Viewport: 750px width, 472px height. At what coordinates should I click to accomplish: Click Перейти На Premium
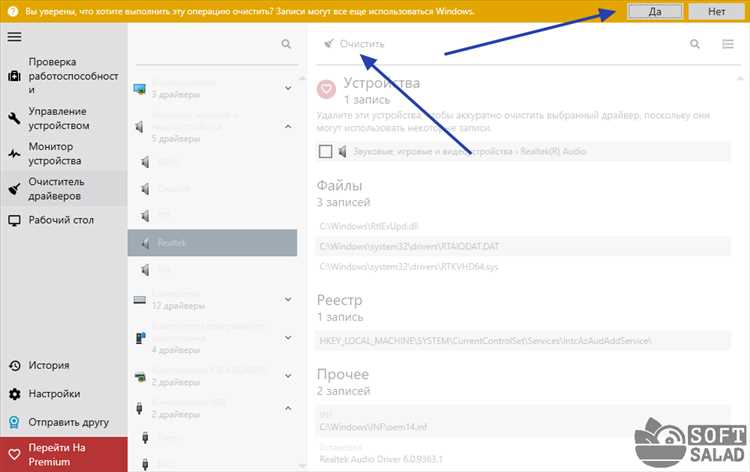point(64,454)
